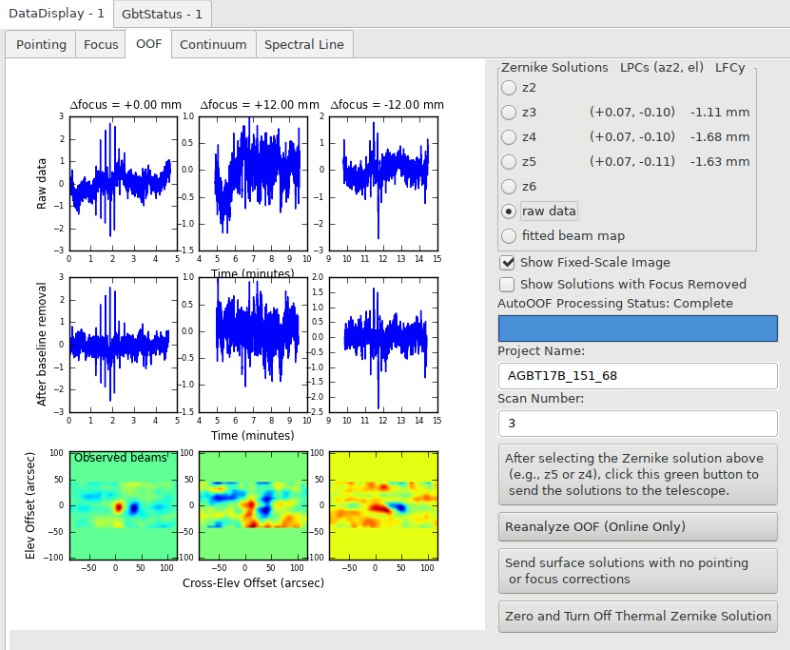Viewport: 790px width, 650px height.
Task: Click the send Zernike solutions to telescope button
Action: pos(637,474)
